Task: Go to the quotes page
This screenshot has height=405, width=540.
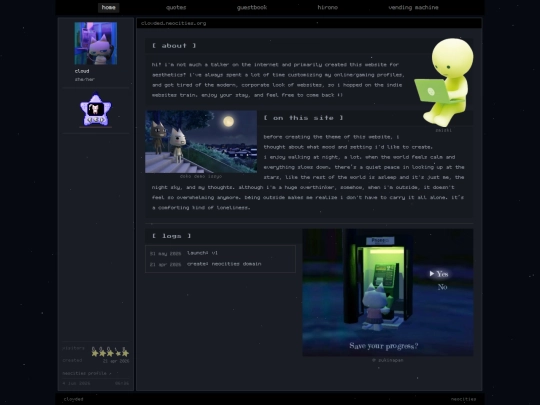Action: click(176, 8)
